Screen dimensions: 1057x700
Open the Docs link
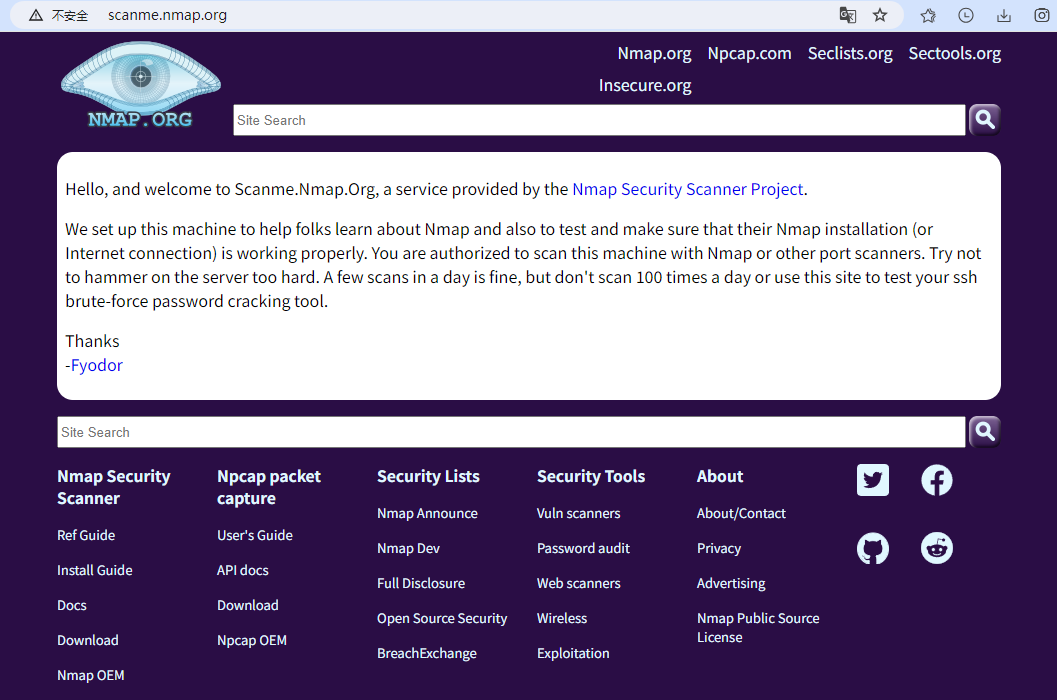71,606
